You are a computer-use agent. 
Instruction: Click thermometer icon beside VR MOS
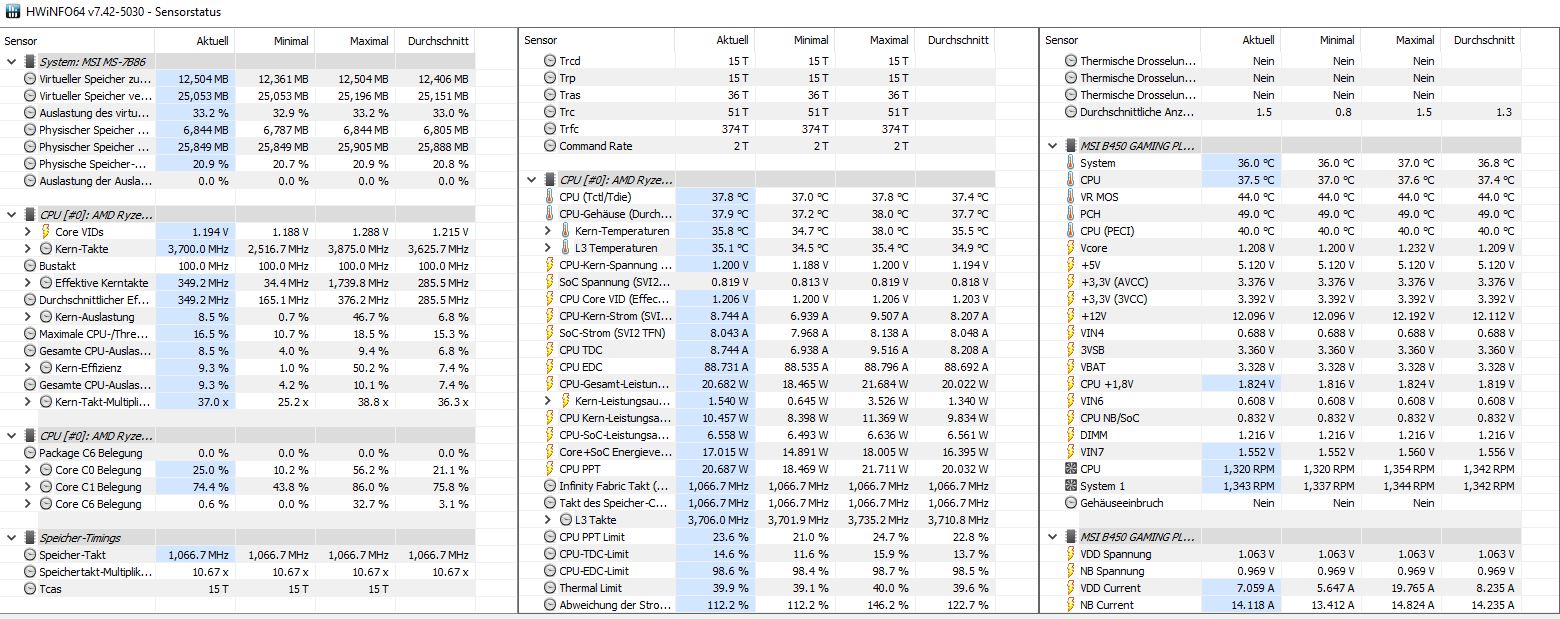(1070, 197)
